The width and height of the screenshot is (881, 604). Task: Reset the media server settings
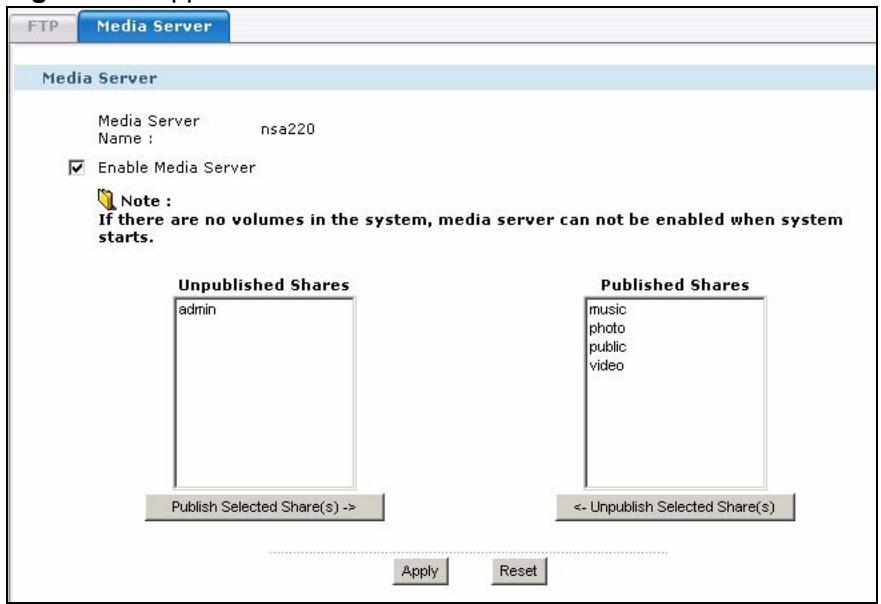coord(519,571)
